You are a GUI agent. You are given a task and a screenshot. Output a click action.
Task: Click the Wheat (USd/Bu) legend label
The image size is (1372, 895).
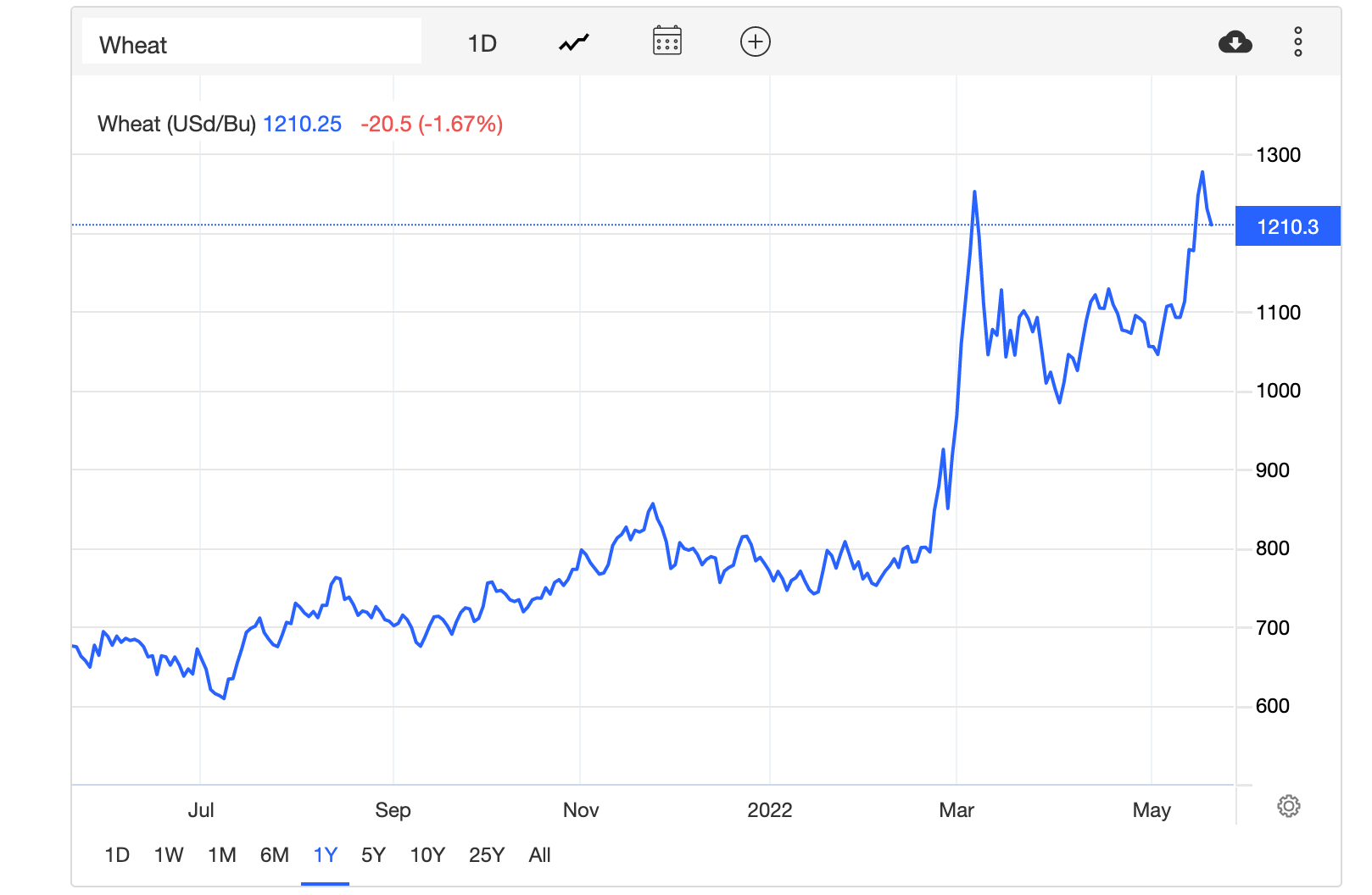tap(176, 124)
